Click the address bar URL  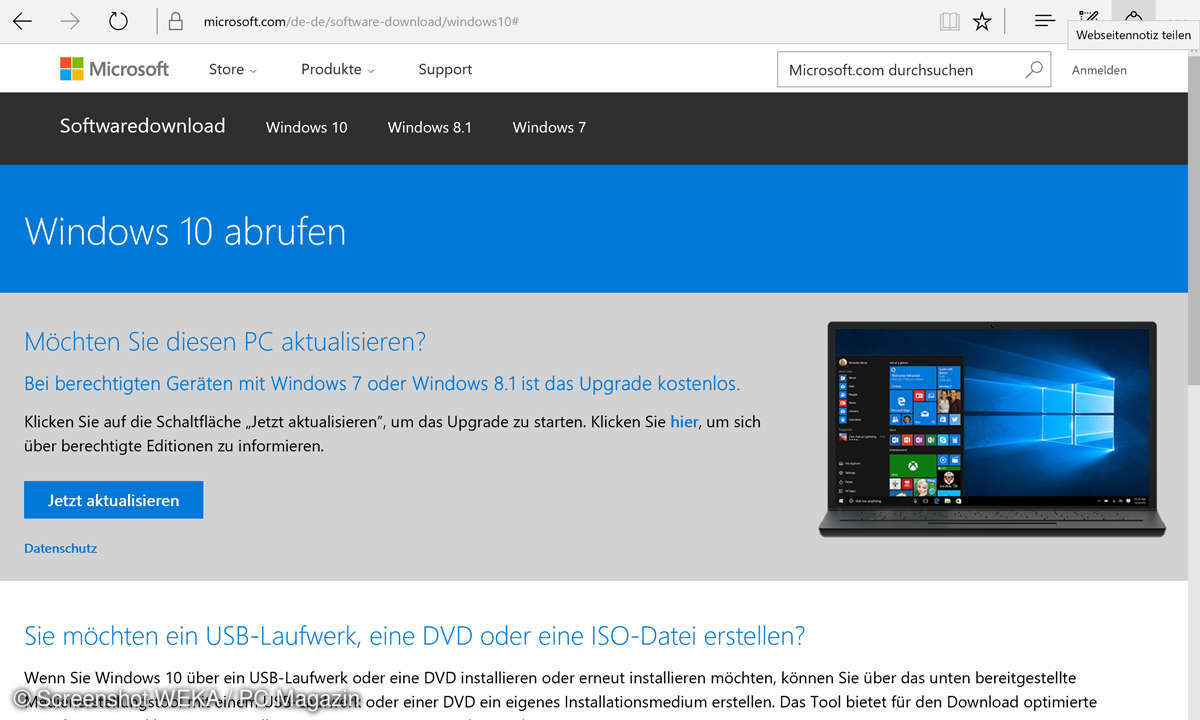point(360,21)
